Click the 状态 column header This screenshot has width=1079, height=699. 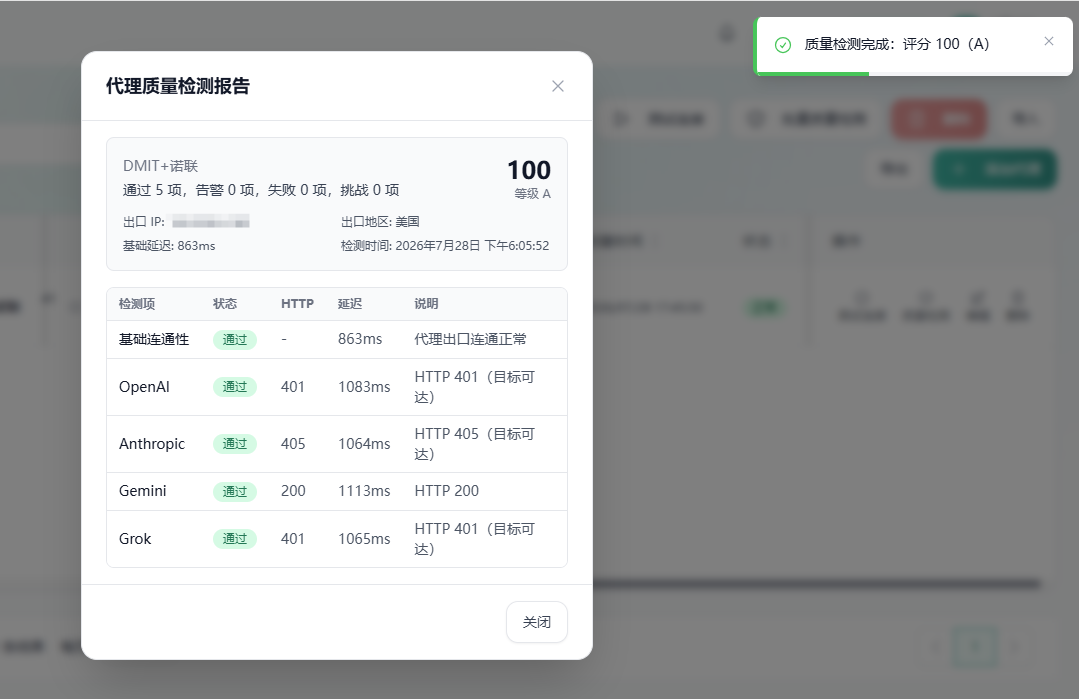pos(224,303)
